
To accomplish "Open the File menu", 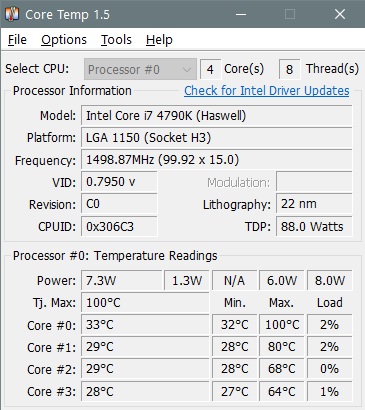I will click(17, 40).
